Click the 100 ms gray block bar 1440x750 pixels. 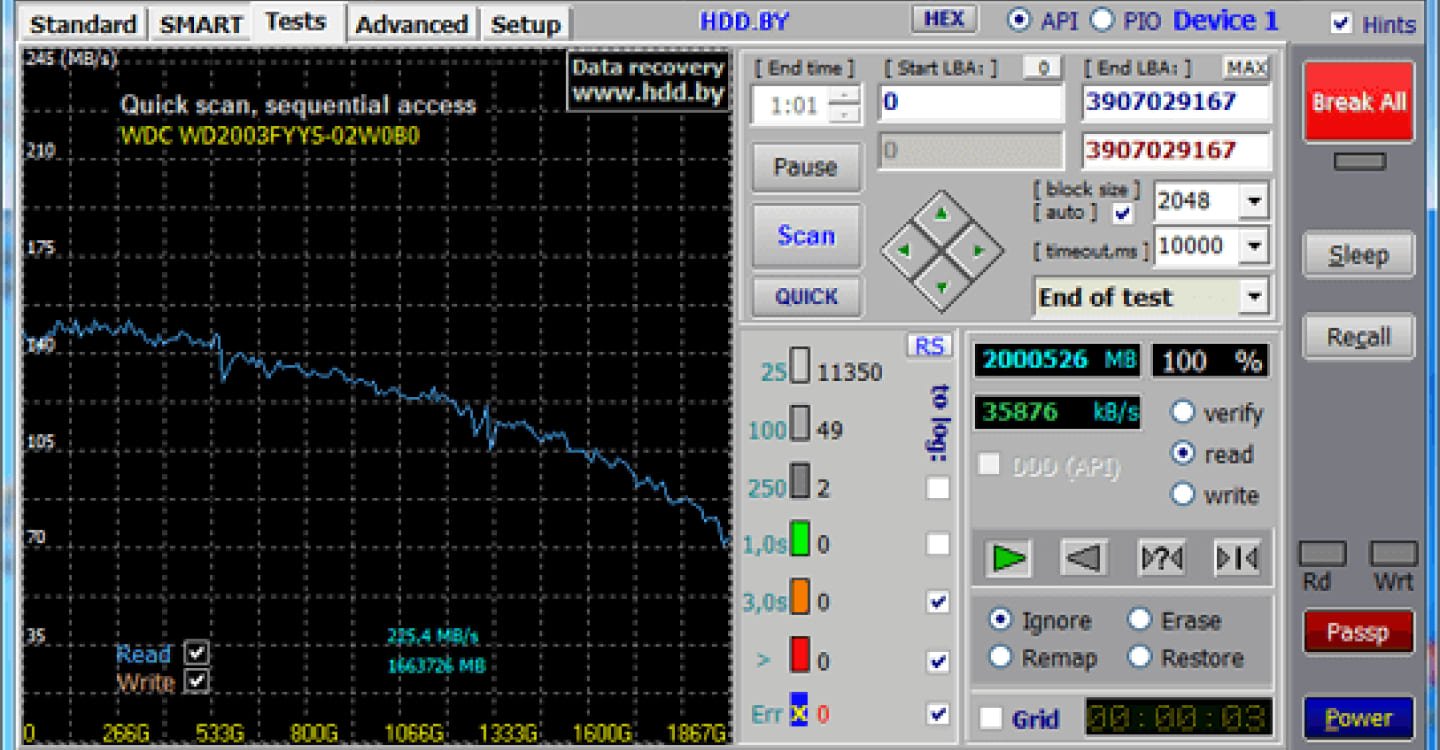click(800, 423)
